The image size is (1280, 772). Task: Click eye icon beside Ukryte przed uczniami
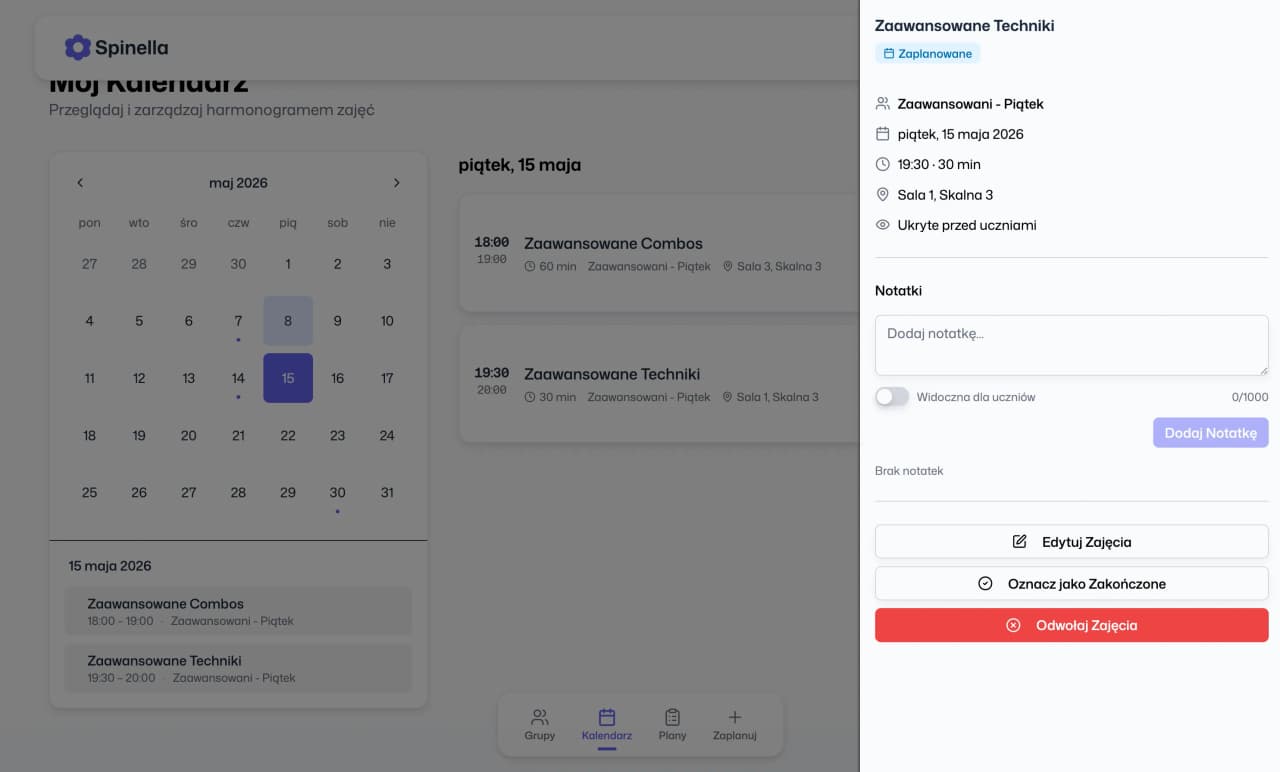coord(882,225)
